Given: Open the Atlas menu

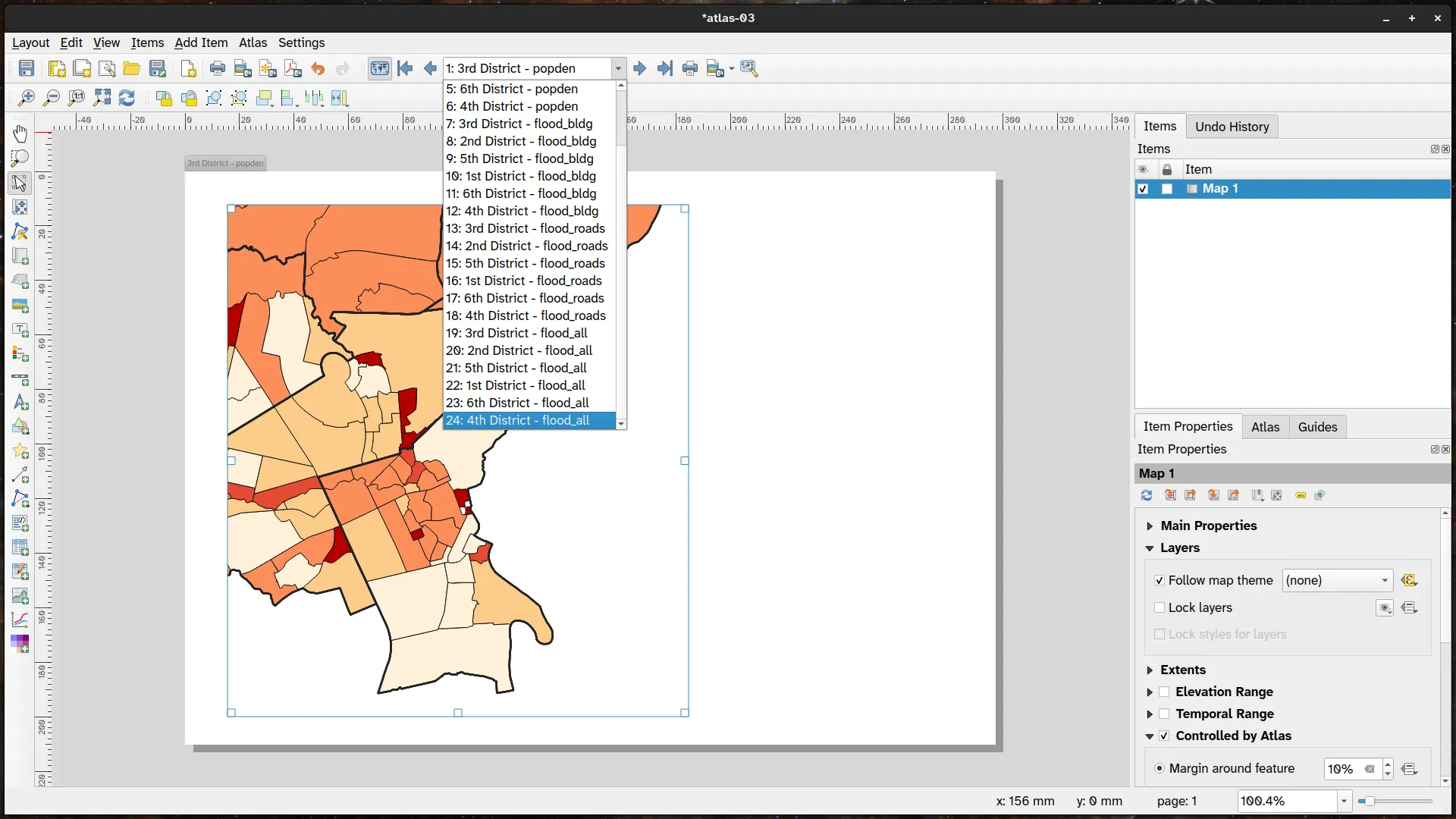Looking at the screenshot, I should 253,43.
